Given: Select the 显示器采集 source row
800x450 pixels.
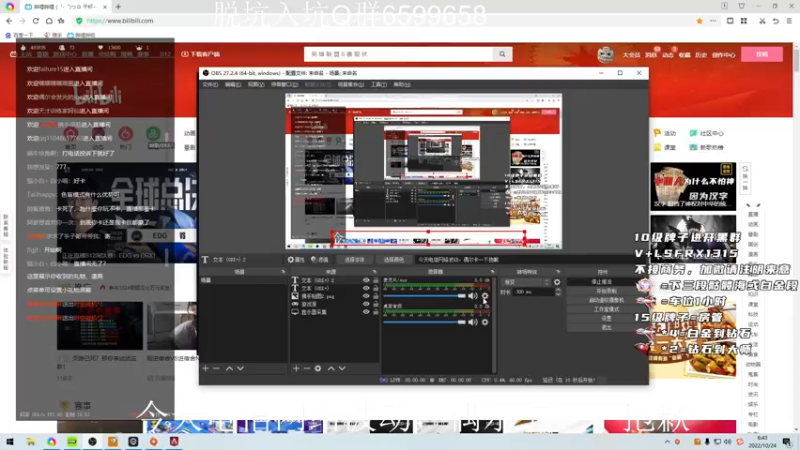Looking at the screenshot, I should pos(335,312).
